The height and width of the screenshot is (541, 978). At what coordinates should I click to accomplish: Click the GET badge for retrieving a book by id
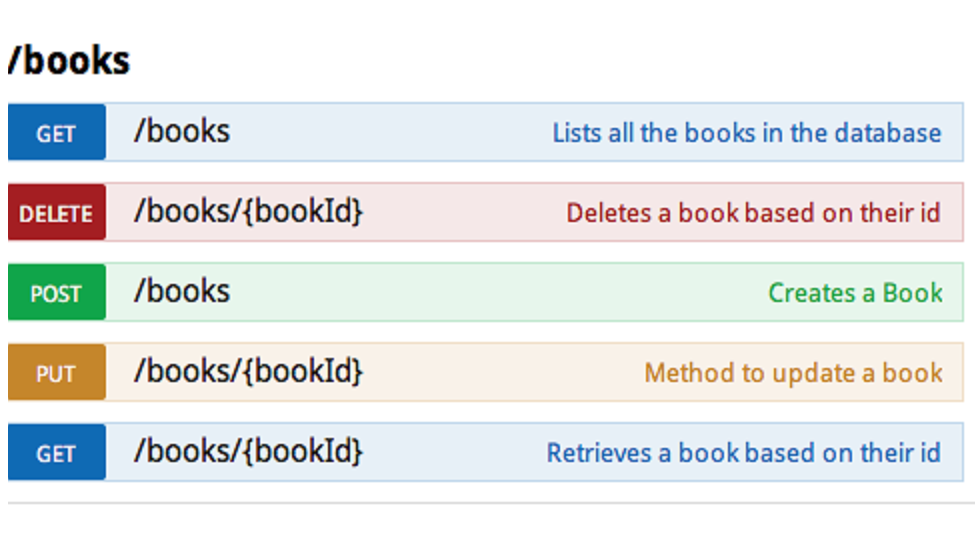click(x=56, y=452)
